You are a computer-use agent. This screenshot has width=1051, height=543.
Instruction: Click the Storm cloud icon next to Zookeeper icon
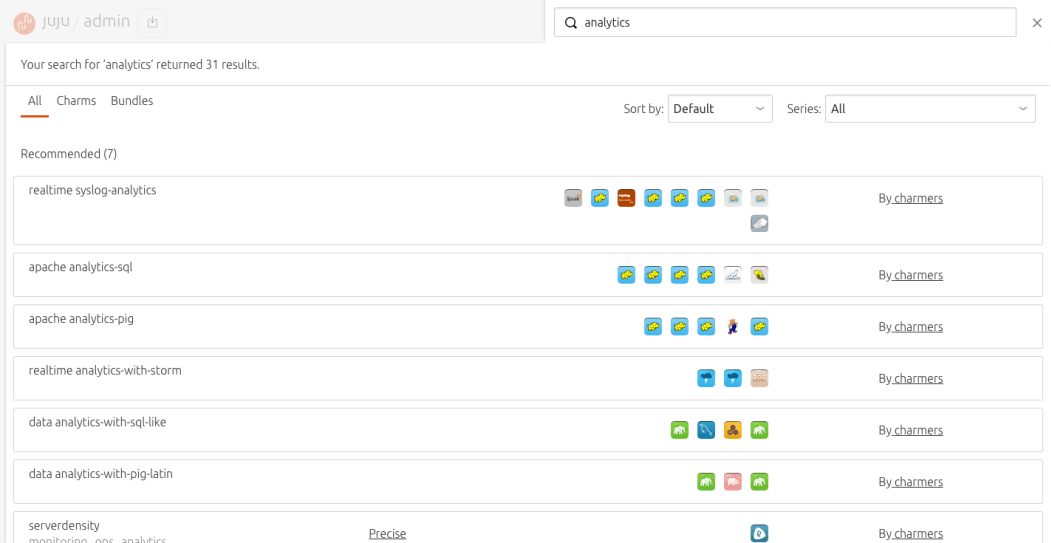[733, 378]
